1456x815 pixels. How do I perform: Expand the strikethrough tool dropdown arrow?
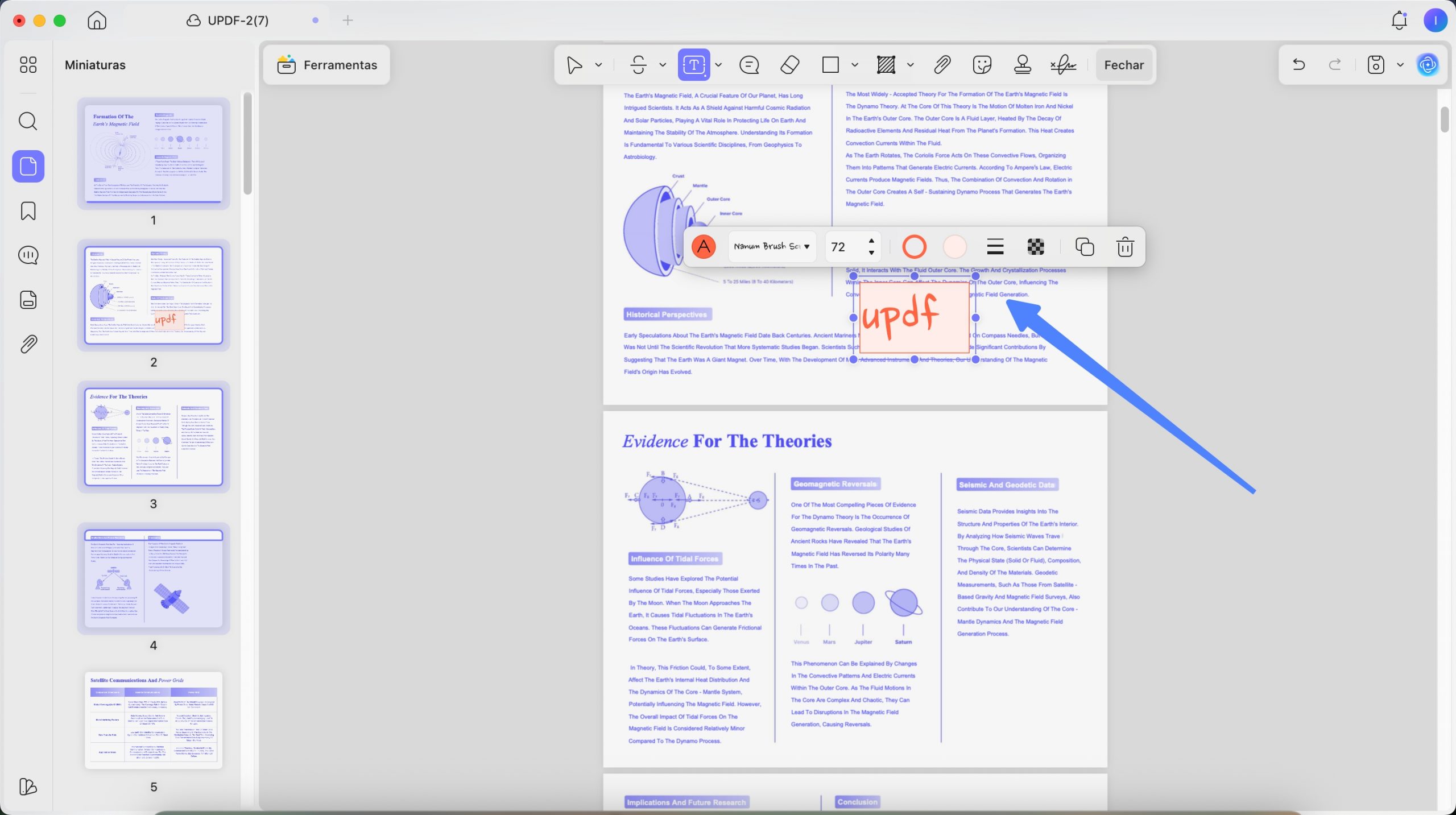click(663, 65)
